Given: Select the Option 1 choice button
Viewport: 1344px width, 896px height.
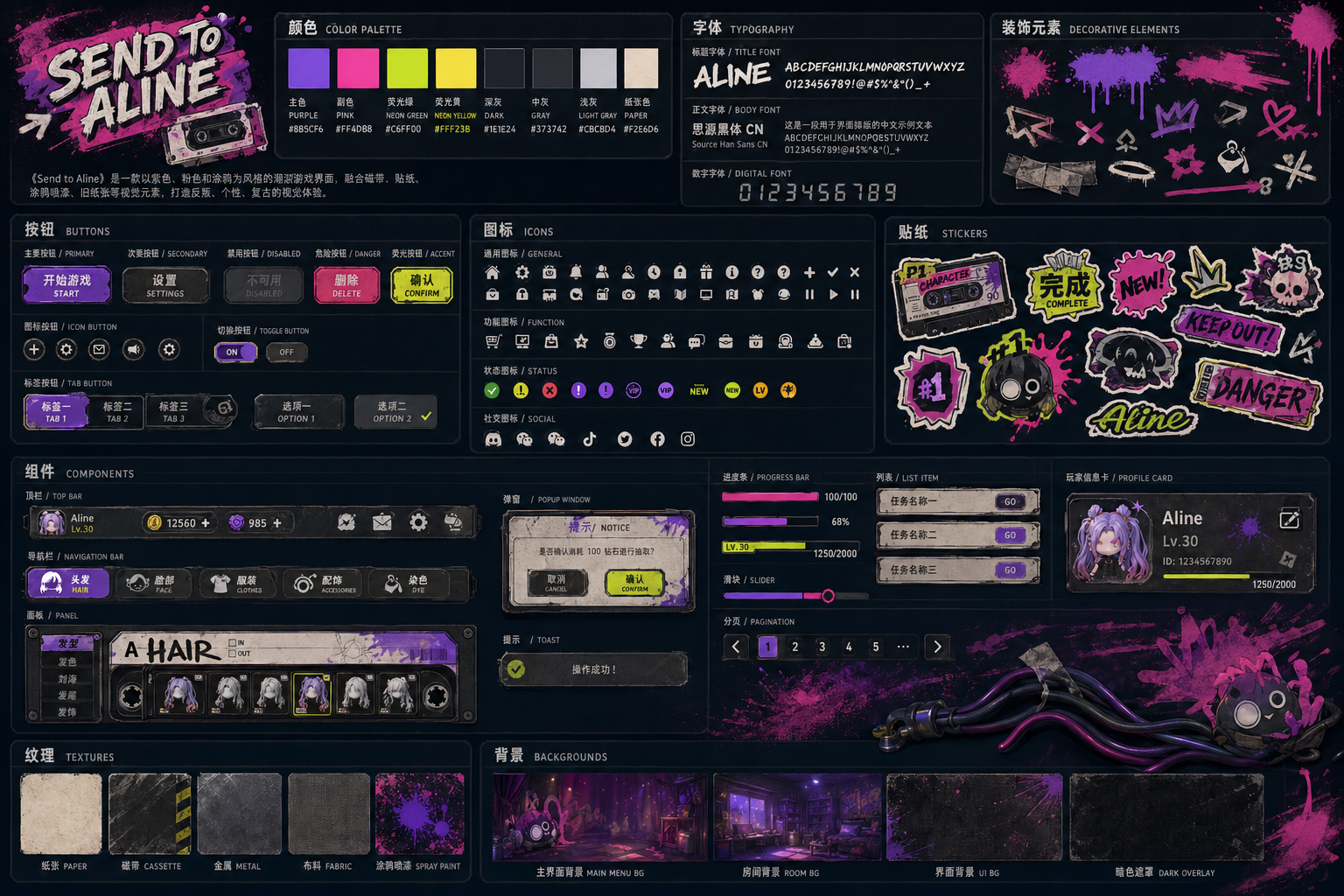Looking at the screenshot, I should pyautogui.click(x=297, y=412).
